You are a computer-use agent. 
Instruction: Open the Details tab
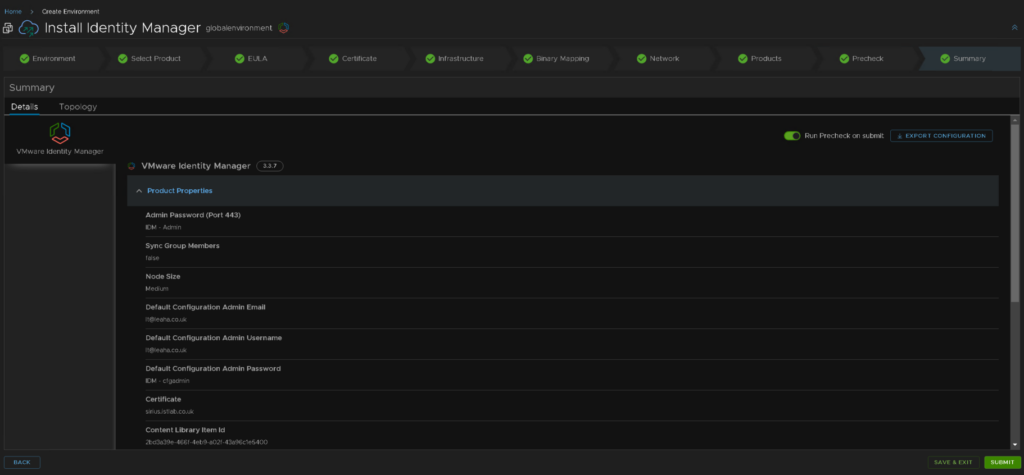pyautogui.click(x=24, y=106)
